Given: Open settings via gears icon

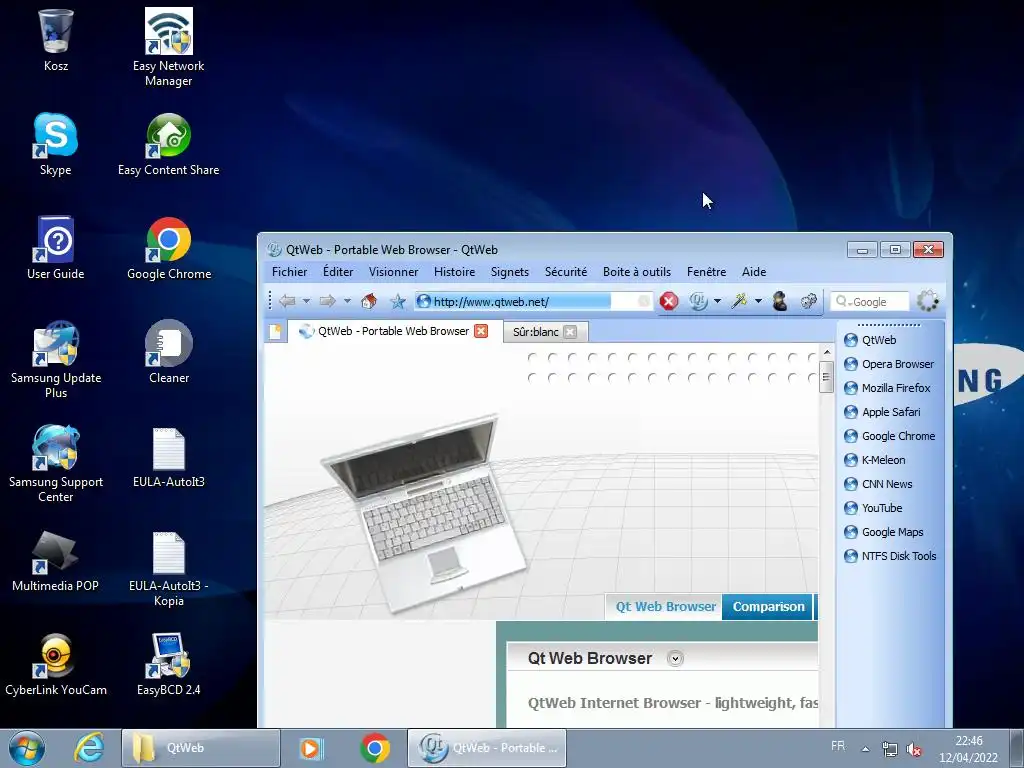Looking at the screenshot, I should coord(808,301).
